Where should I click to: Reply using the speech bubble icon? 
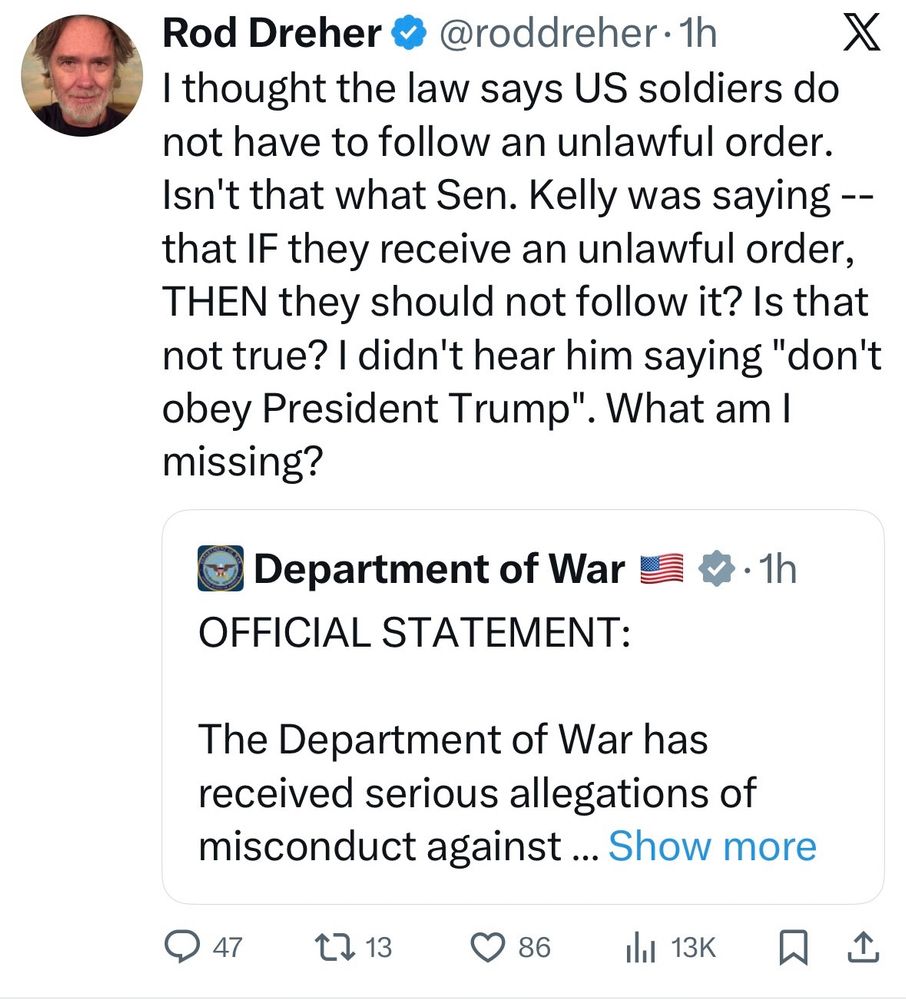point(180,946)
